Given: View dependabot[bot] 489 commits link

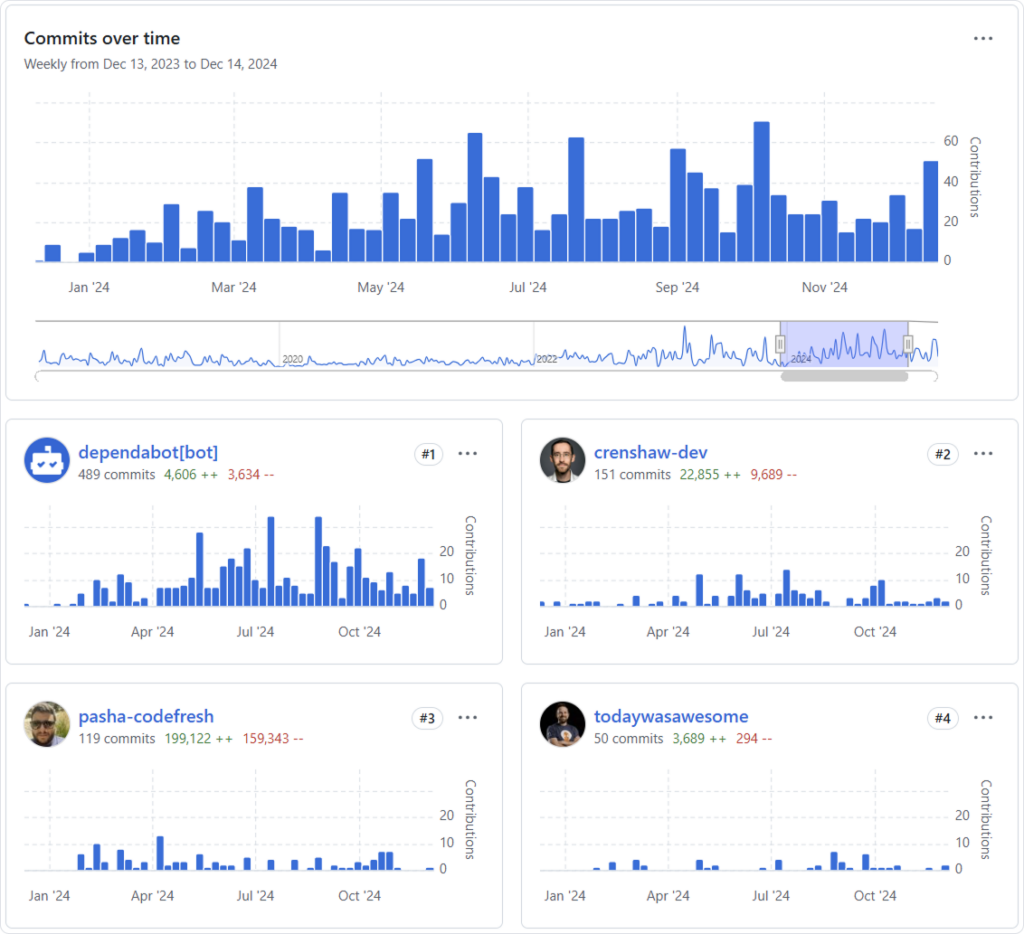Looking at the screenshot, I should pos(117,474).
